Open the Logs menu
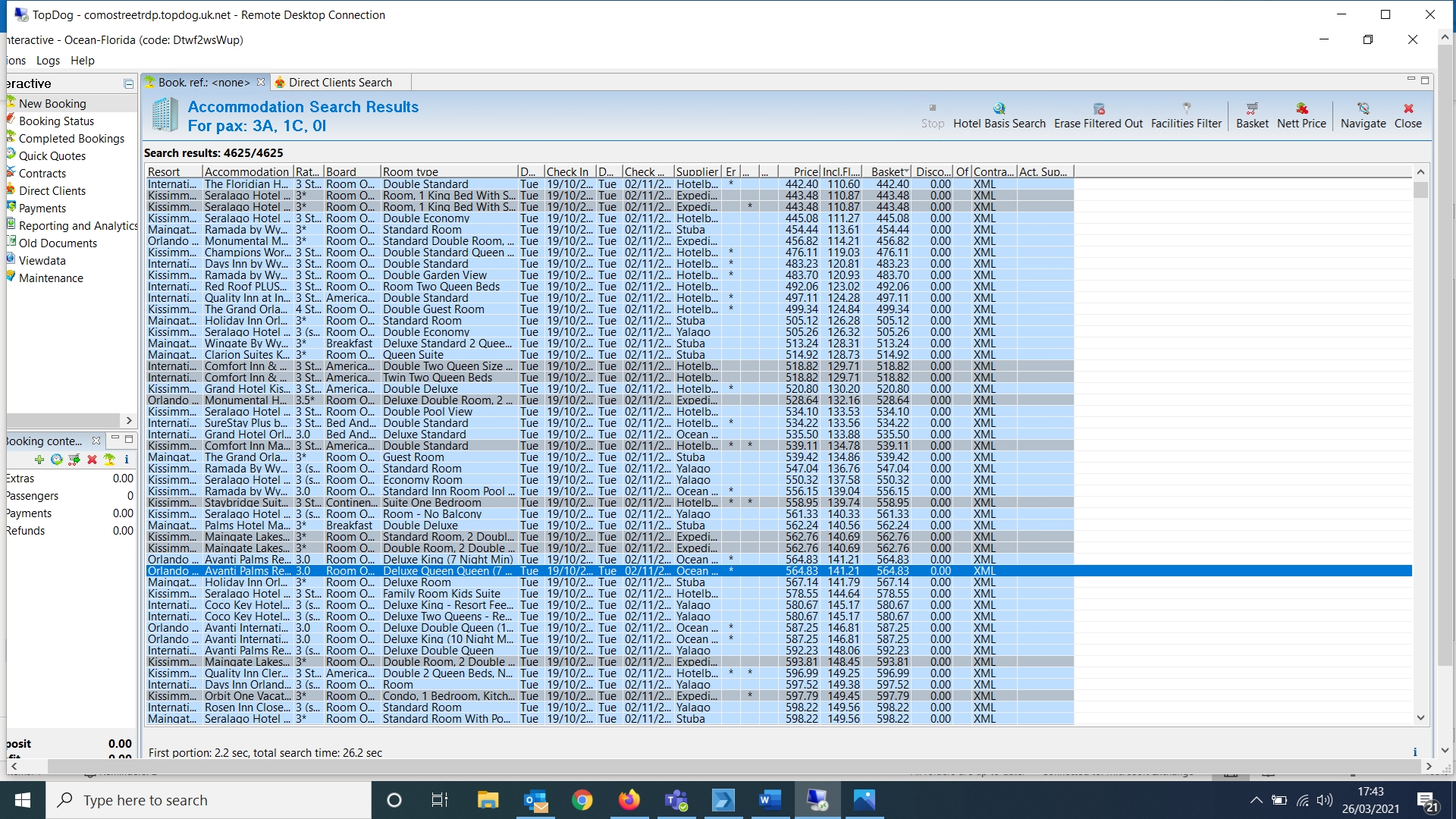The image size is (1456, 819). [x=48, y=61]
